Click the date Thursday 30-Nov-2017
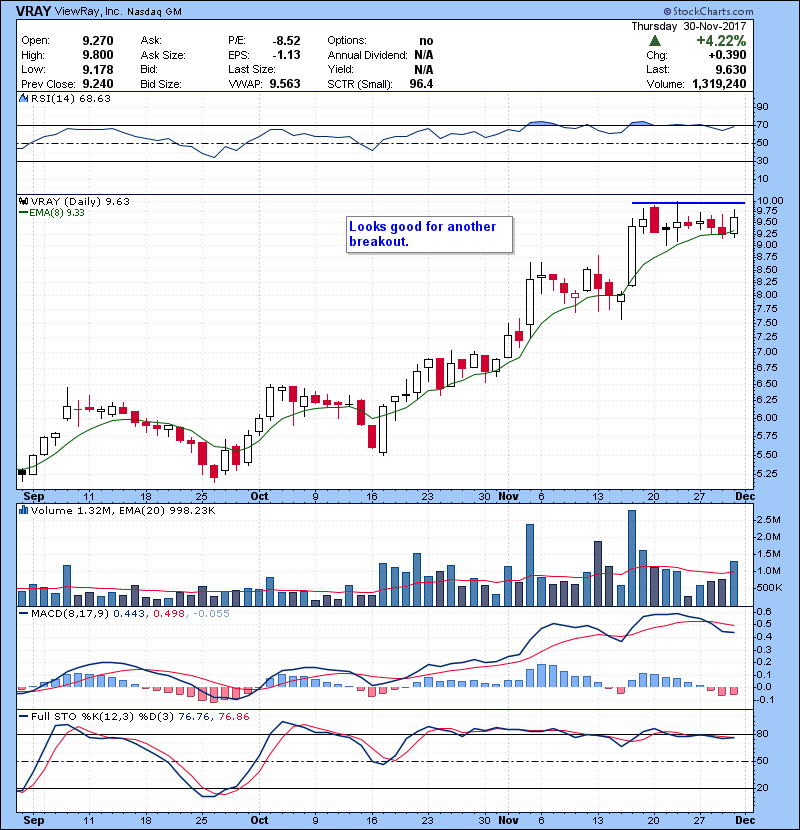 pyautogui.click(x=689, y=26)
